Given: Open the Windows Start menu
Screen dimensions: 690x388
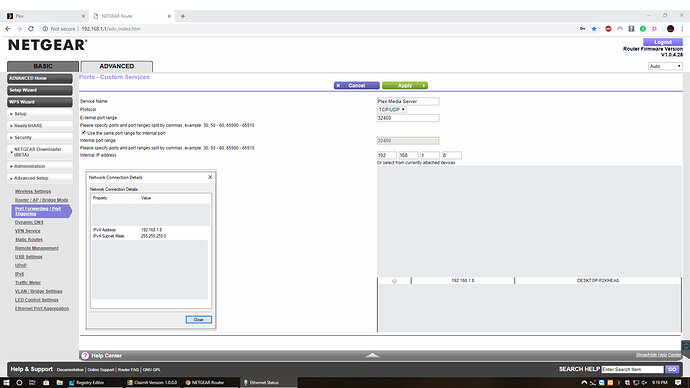Looking at the screenshot, I should click(6, 383).
